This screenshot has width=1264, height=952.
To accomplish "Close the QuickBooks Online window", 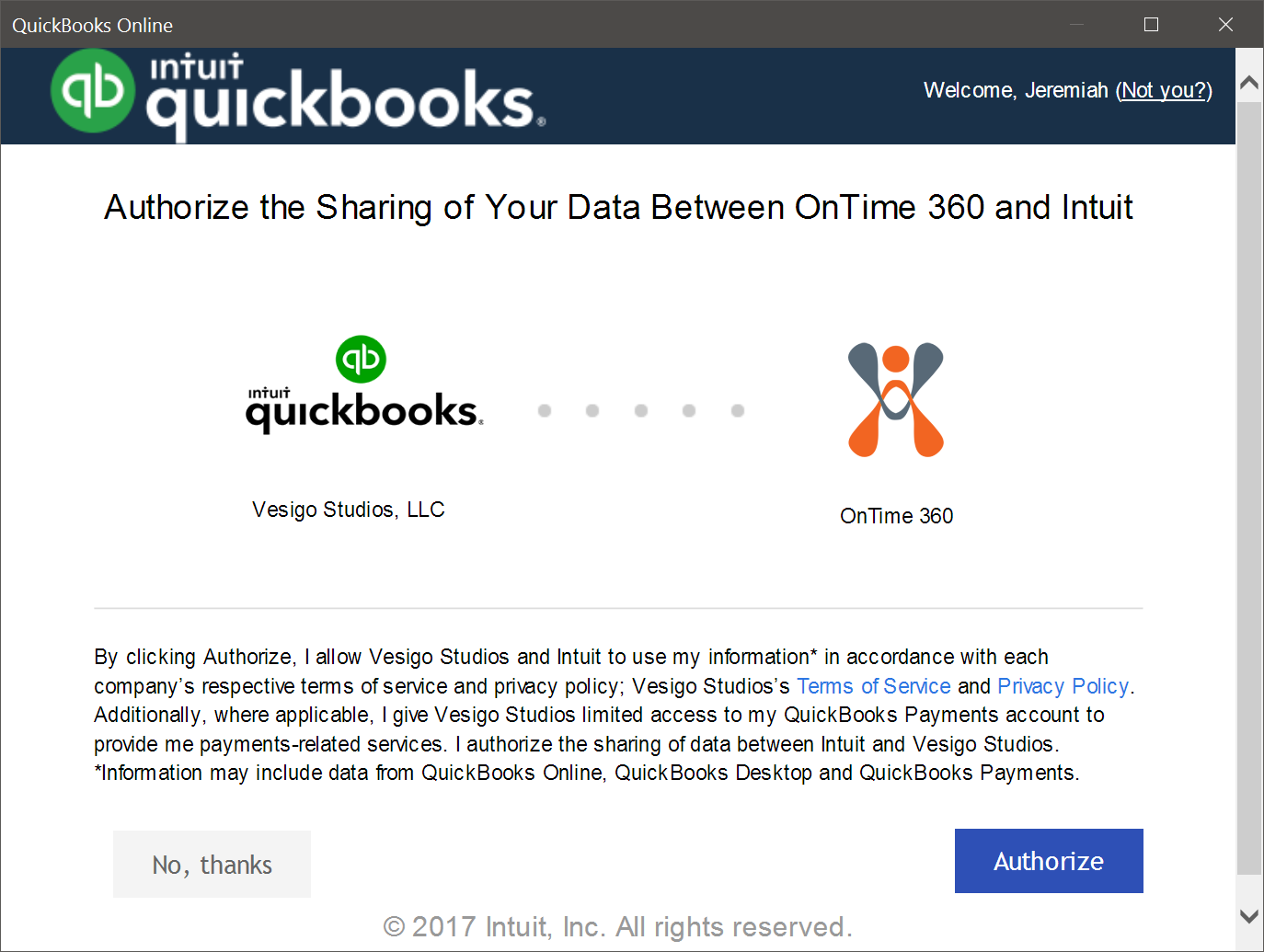I will tap(1225, 25).
